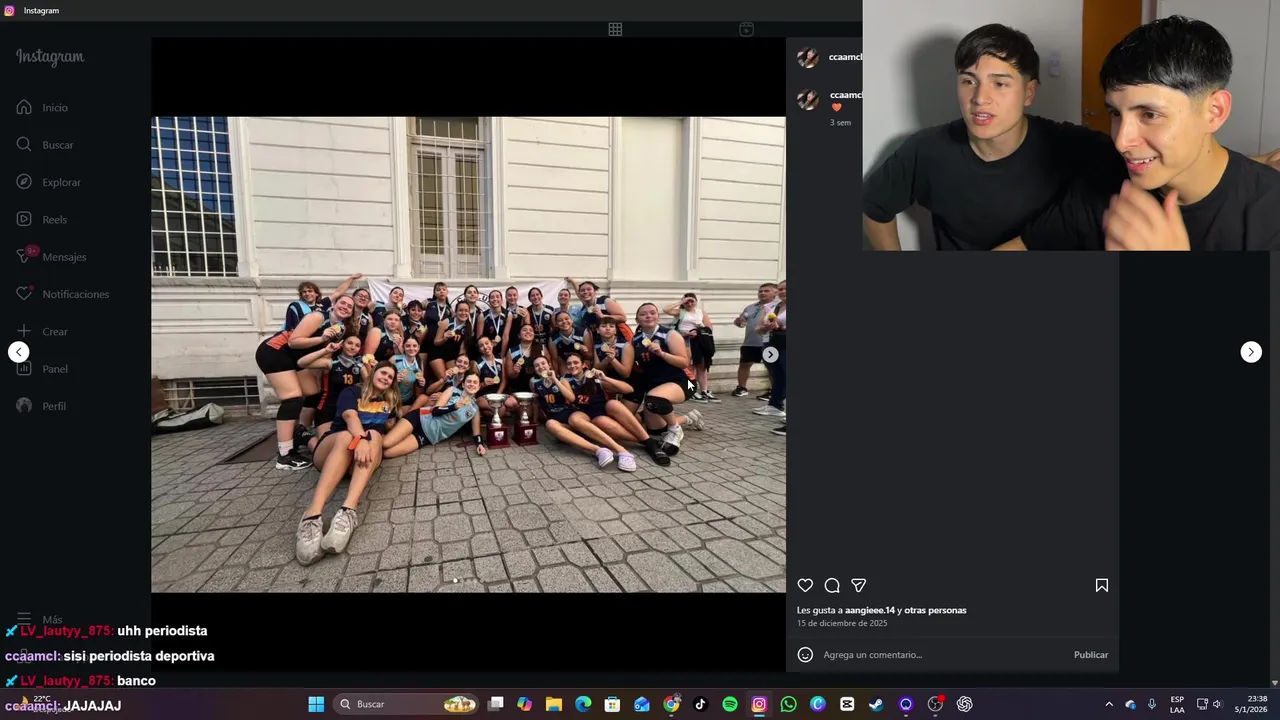The height and width of the screenshot is (720, 1280).
Task: Open Microsoft Edge from the taskbar
Action: coord(583,704)
